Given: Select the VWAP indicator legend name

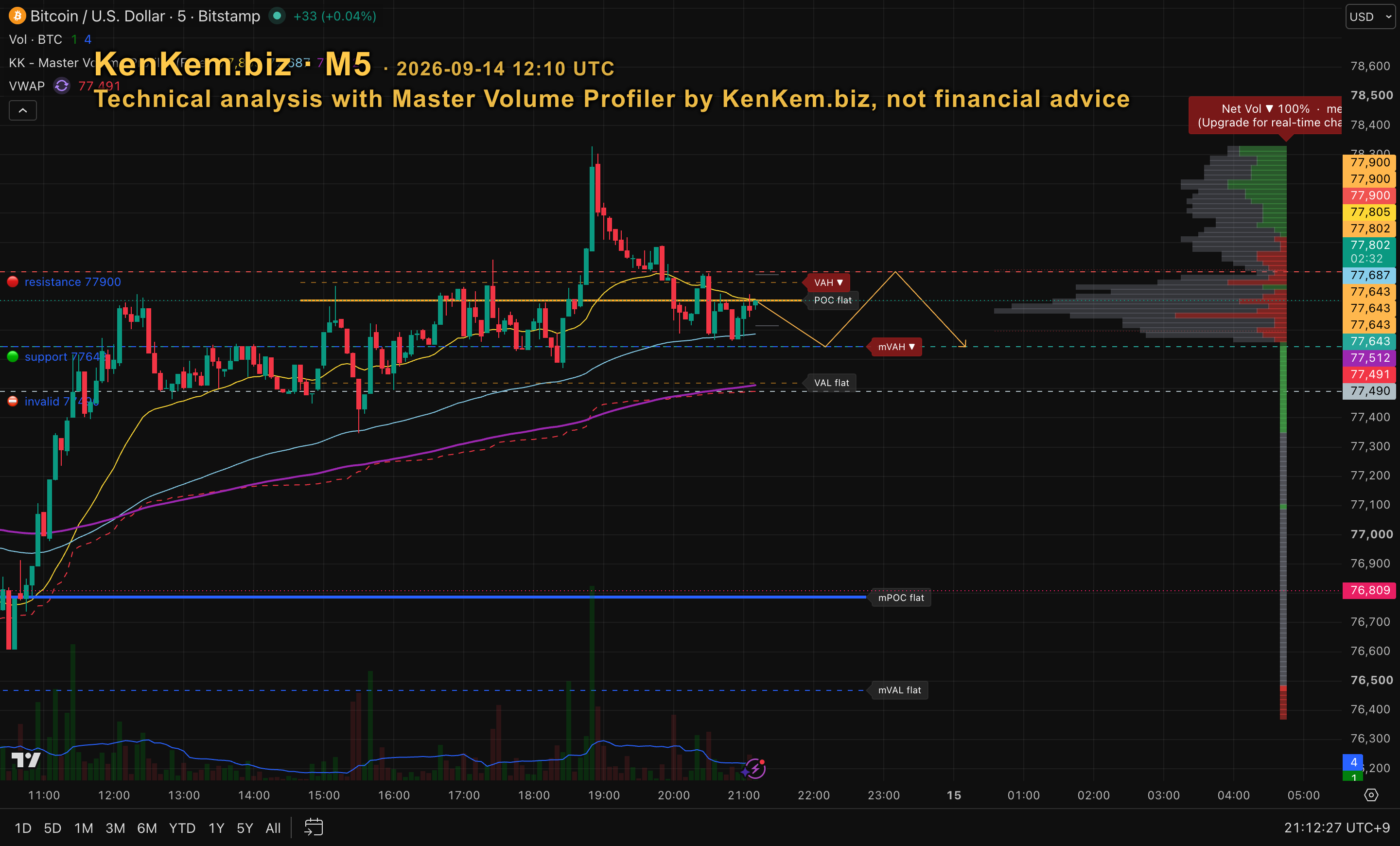Looking at the screenshot, I should point(27,86).
